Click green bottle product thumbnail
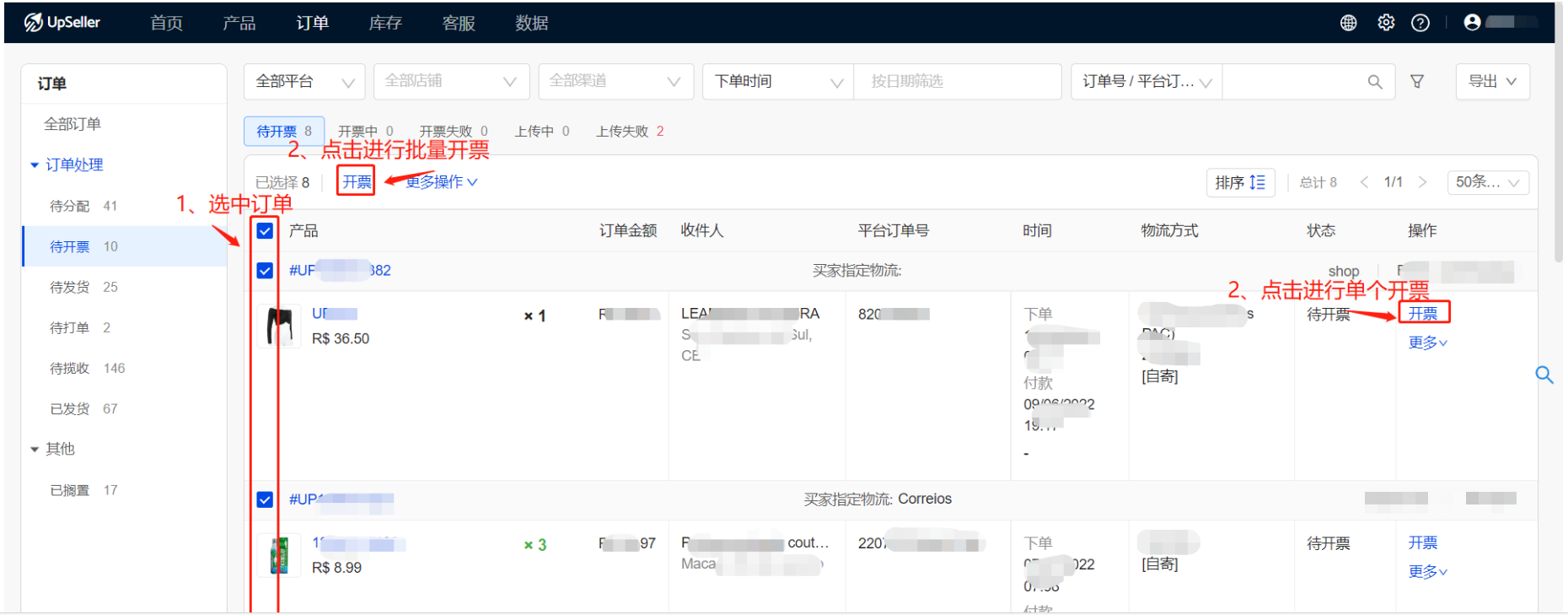Viewport: 1568px width, 615px height. point(279,555)
